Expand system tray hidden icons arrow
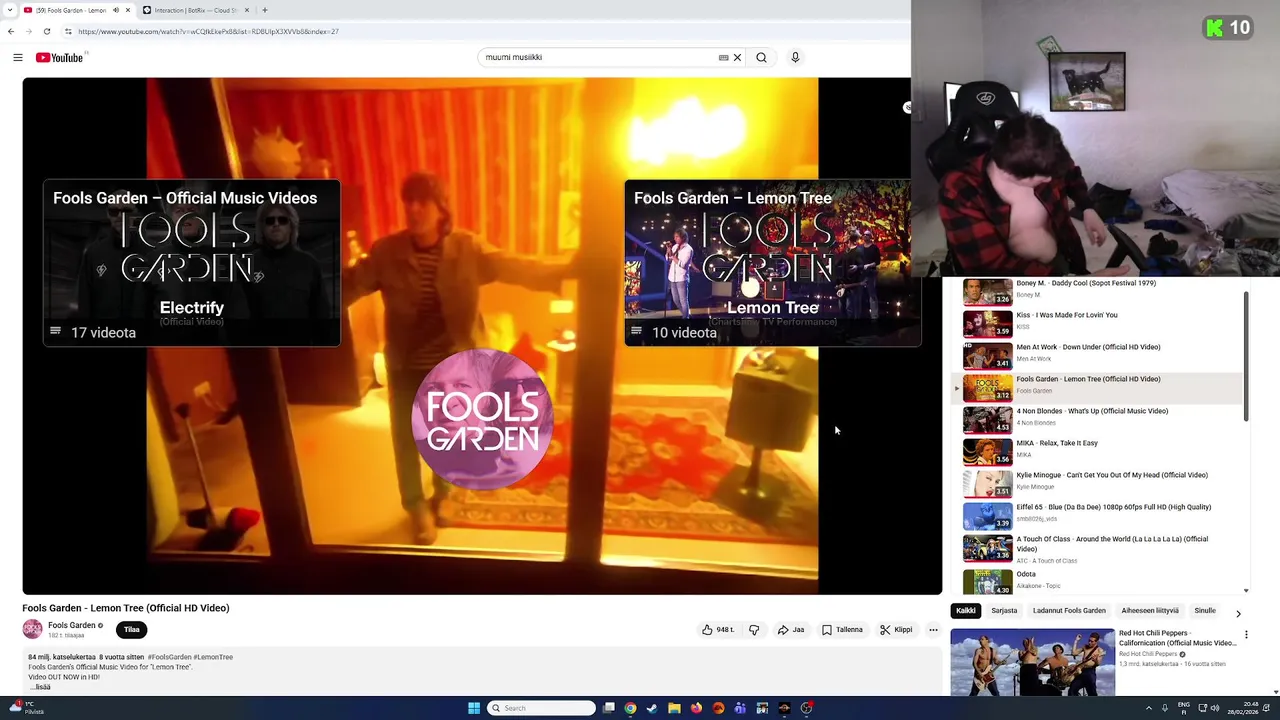The image size is (1280, 720). 1149,708
